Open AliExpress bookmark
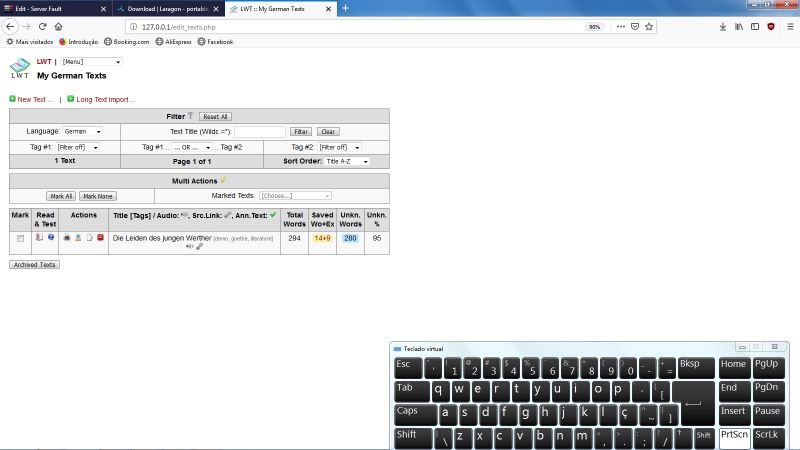Screen dimensions: 800x450 tap(173, 42)
